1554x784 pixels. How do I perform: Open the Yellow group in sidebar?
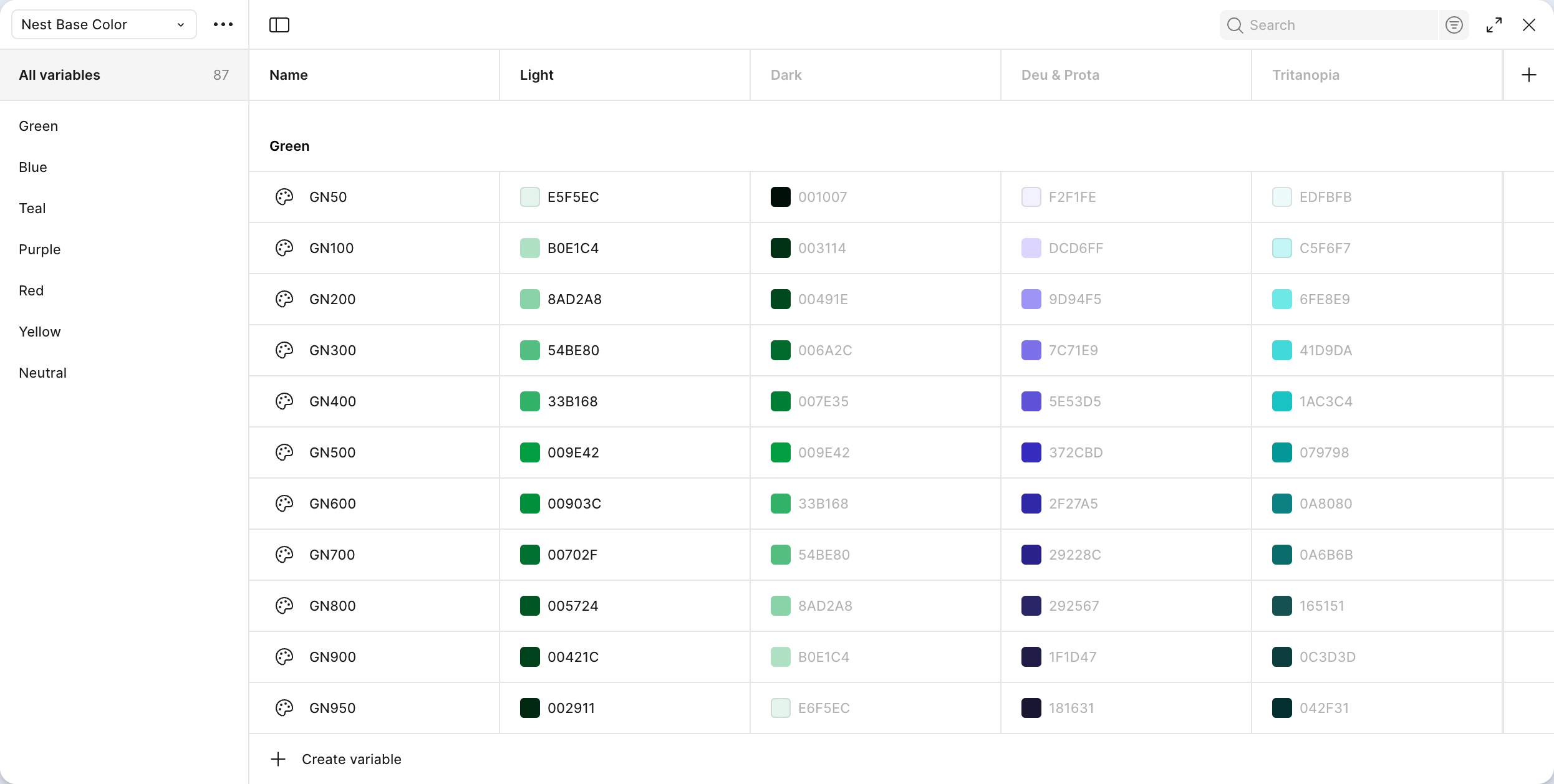coord(40,332)
